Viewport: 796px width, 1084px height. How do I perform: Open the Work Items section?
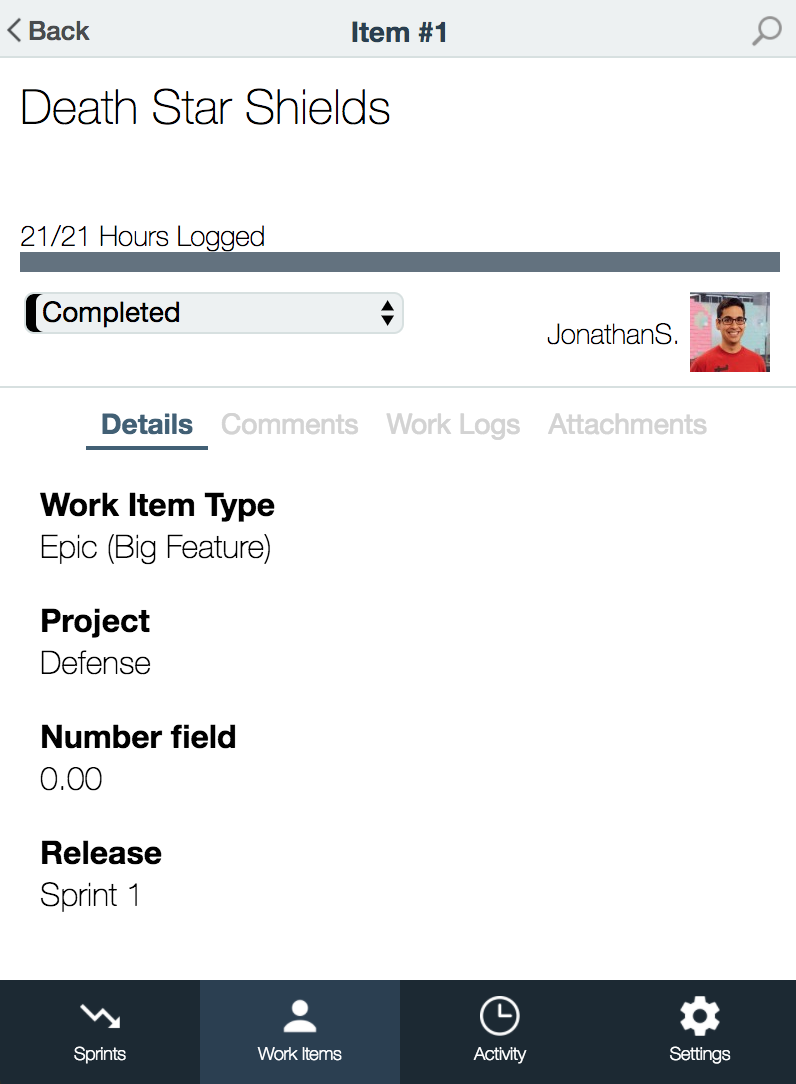pos(299,1031)
